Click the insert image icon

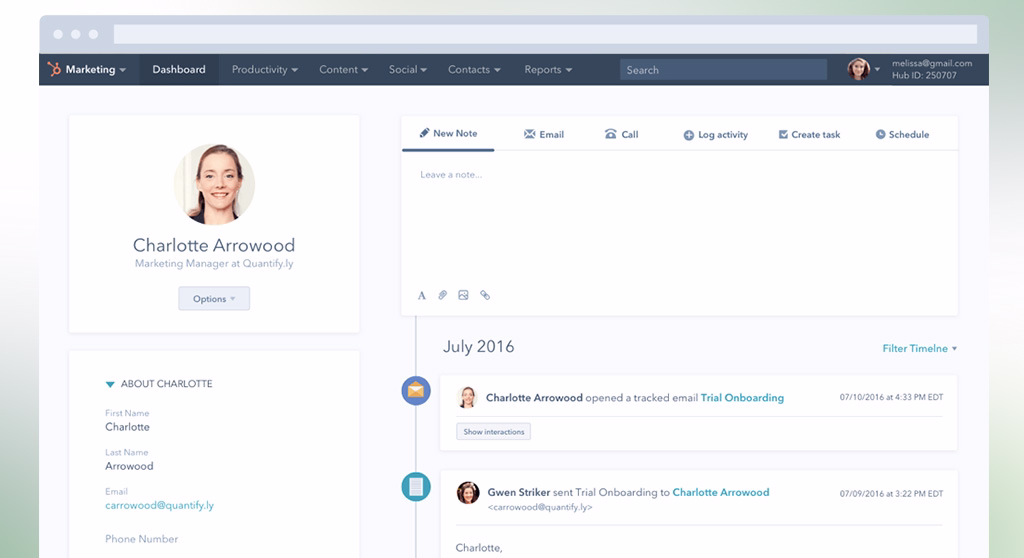click(x=464, y=295)
